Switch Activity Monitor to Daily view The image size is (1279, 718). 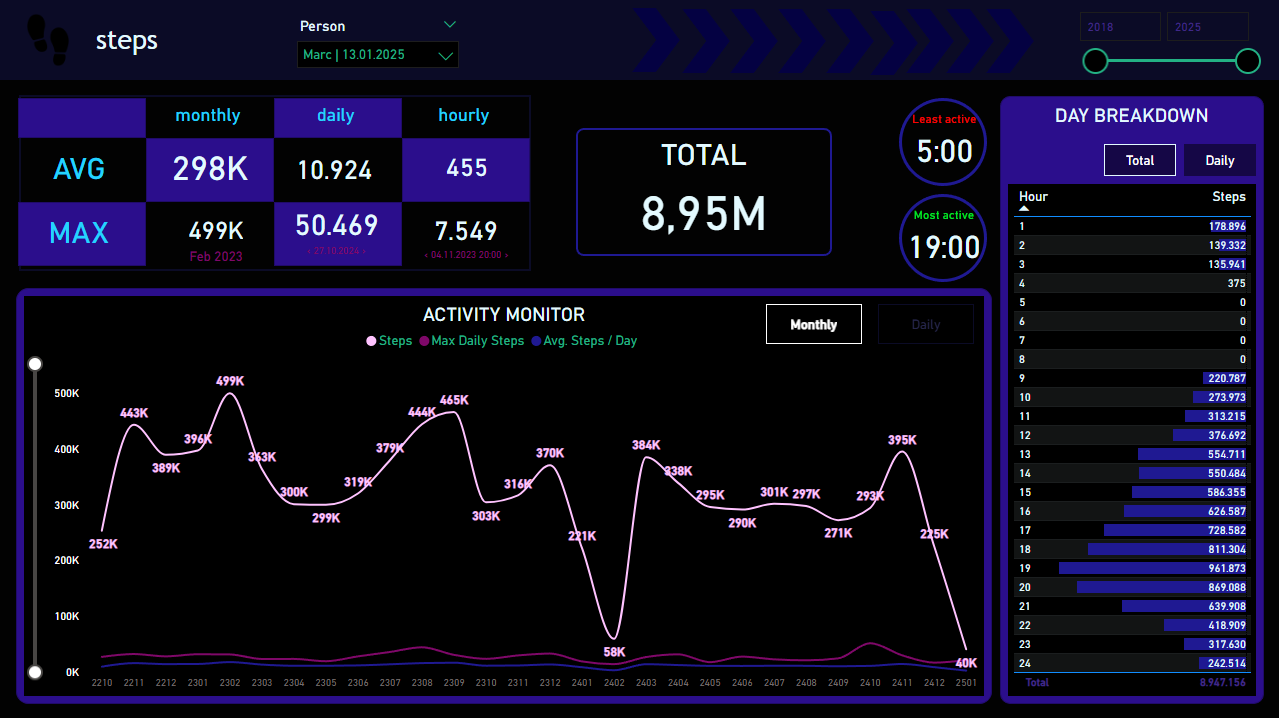(x=925, y=324)
